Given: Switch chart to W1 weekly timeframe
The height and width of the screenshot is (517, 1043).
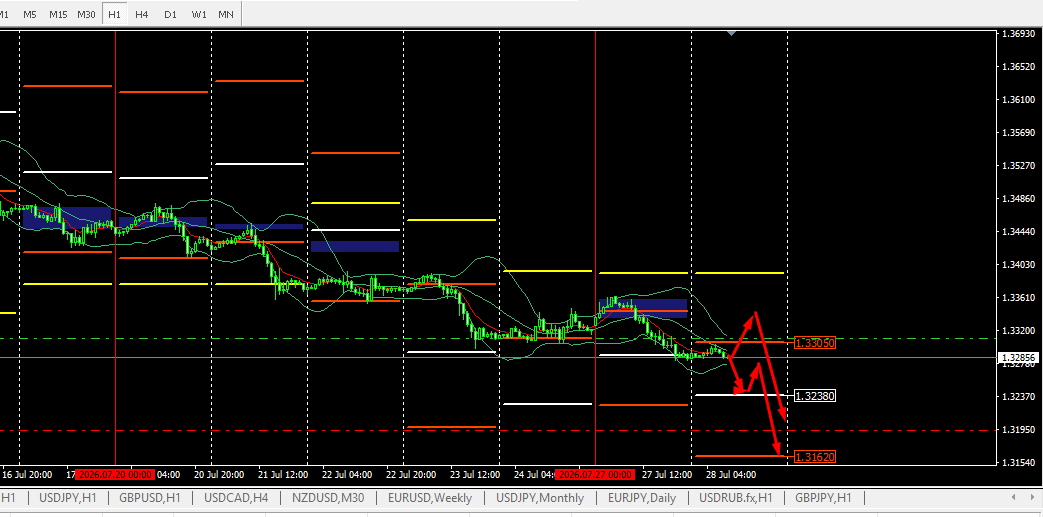Looking at the screenshot, I should coord(198,14).
